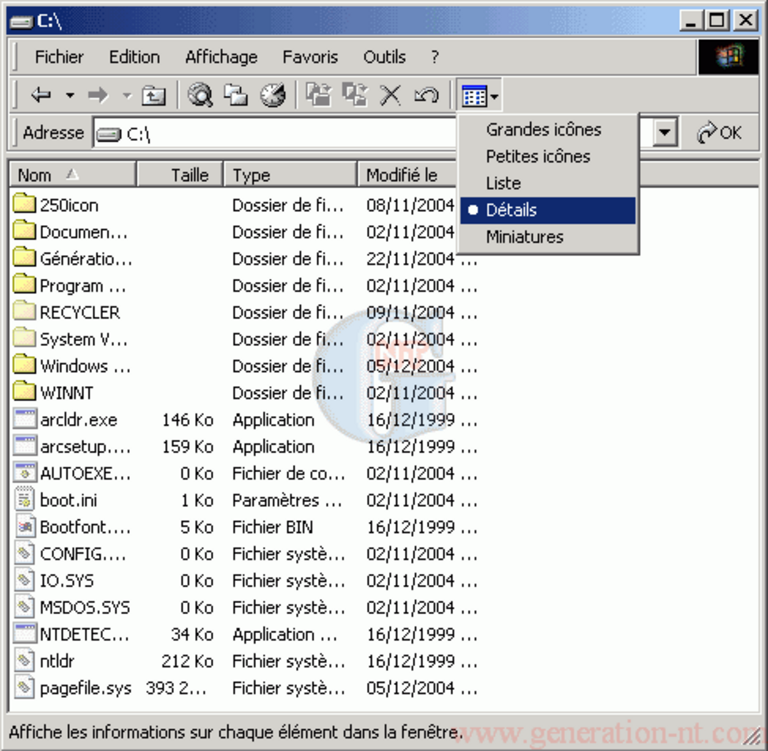Click the C:\ title bar drive icon
The height and width of the screenshot is (751, 768).
coord(22,22)
